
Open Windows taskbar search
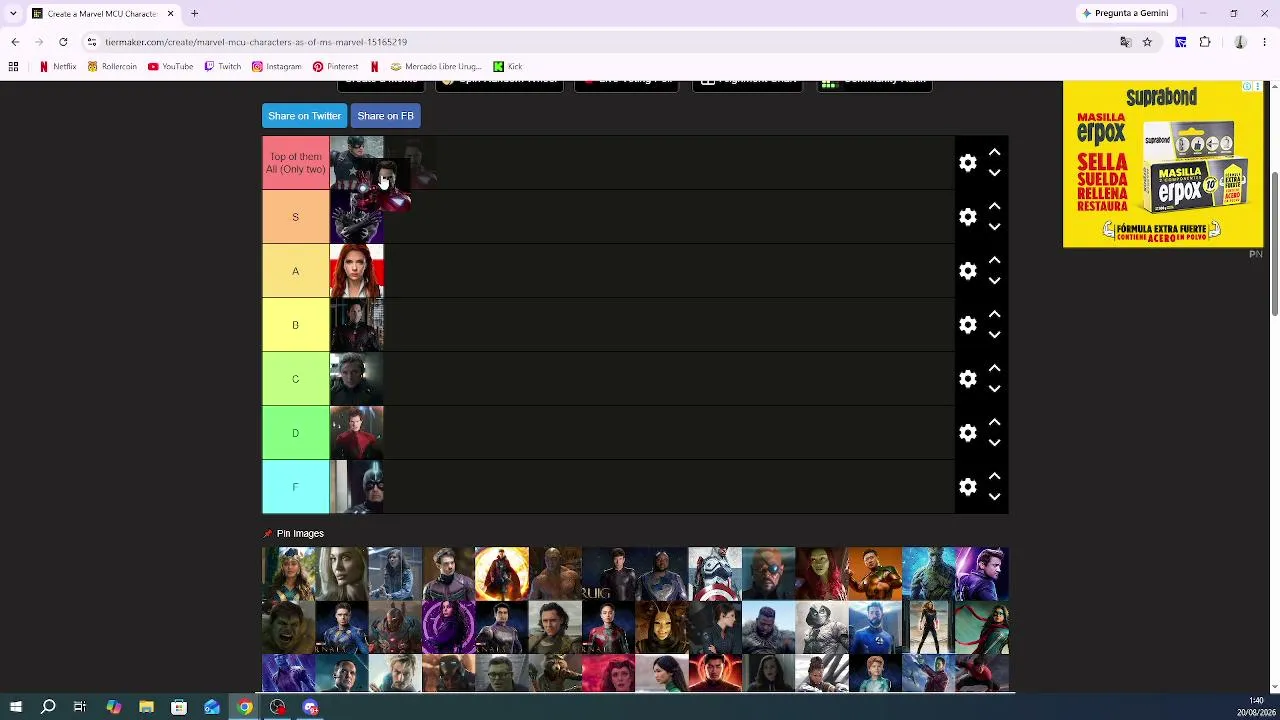coord(48,707)
